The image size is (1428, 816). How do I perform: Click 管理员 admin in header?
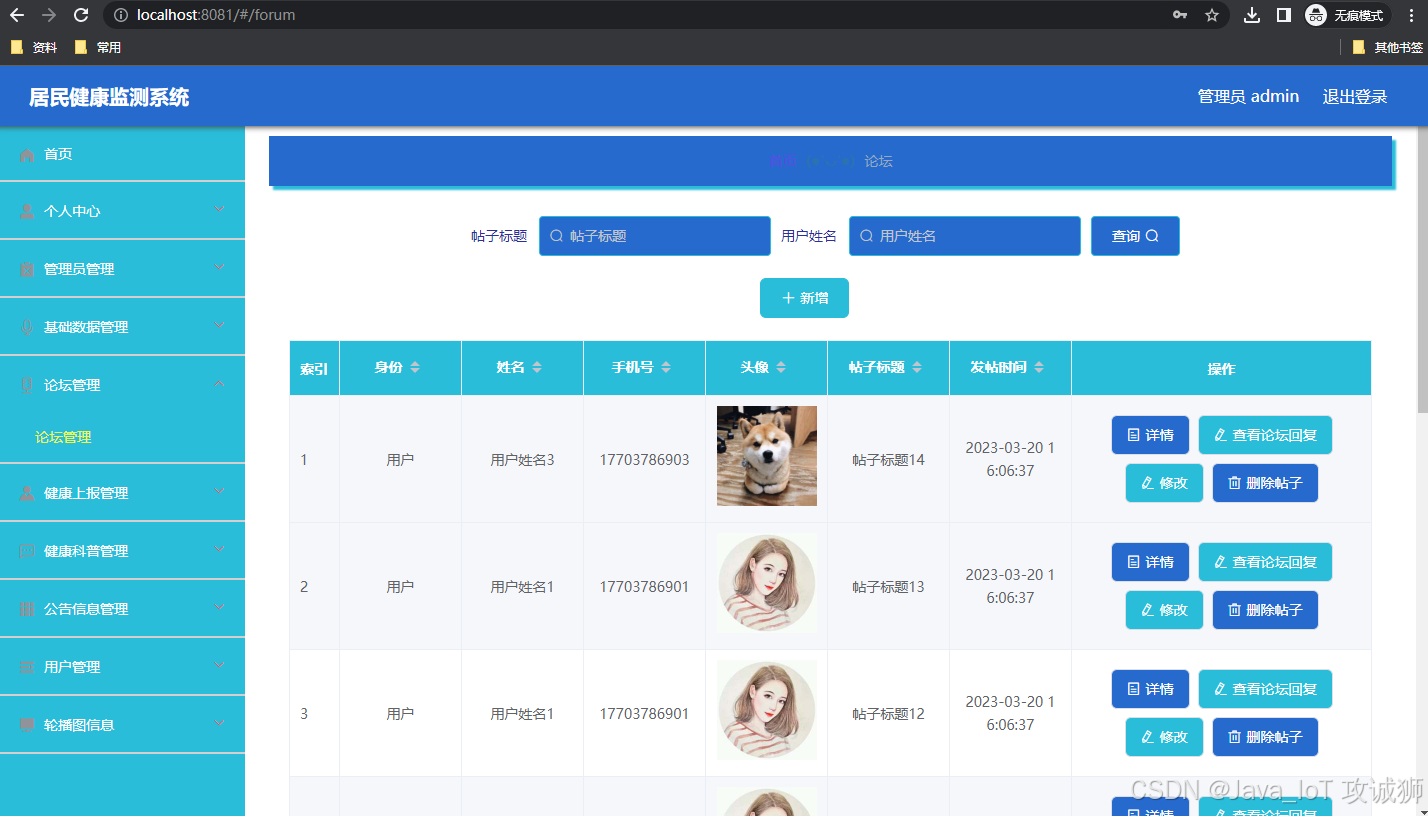point(1248,96)
